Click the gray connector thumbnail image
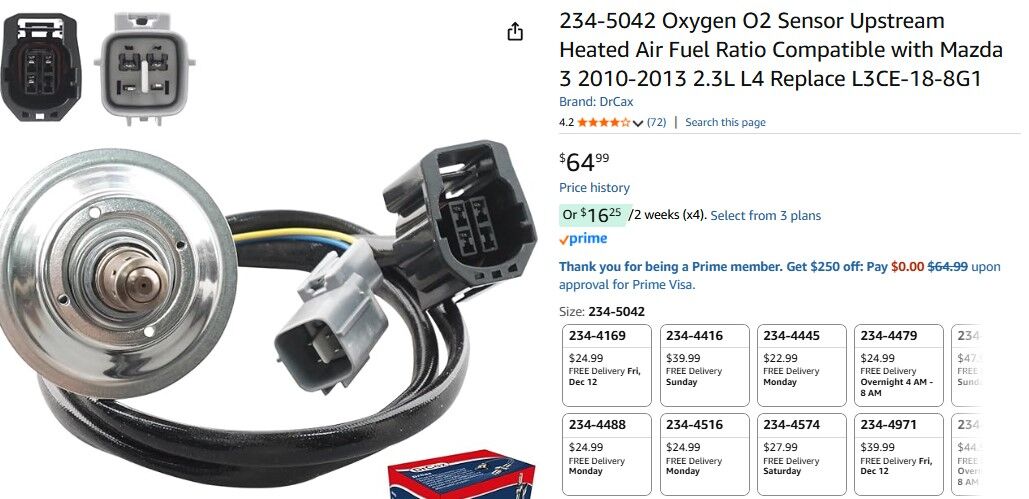Image resolution: width=1029 pixels, height=499 pixels. pyautogui.click(x=144, y=69)
